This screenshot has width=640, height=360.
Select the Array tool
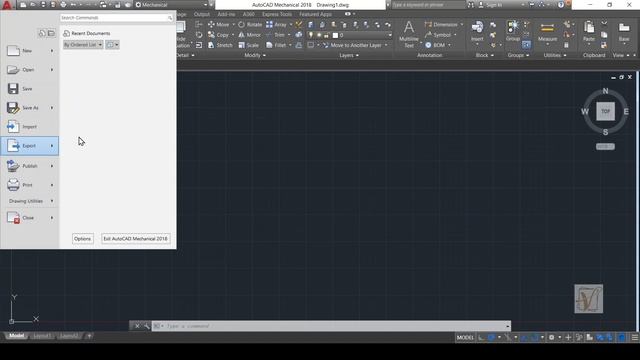point(276,24)
